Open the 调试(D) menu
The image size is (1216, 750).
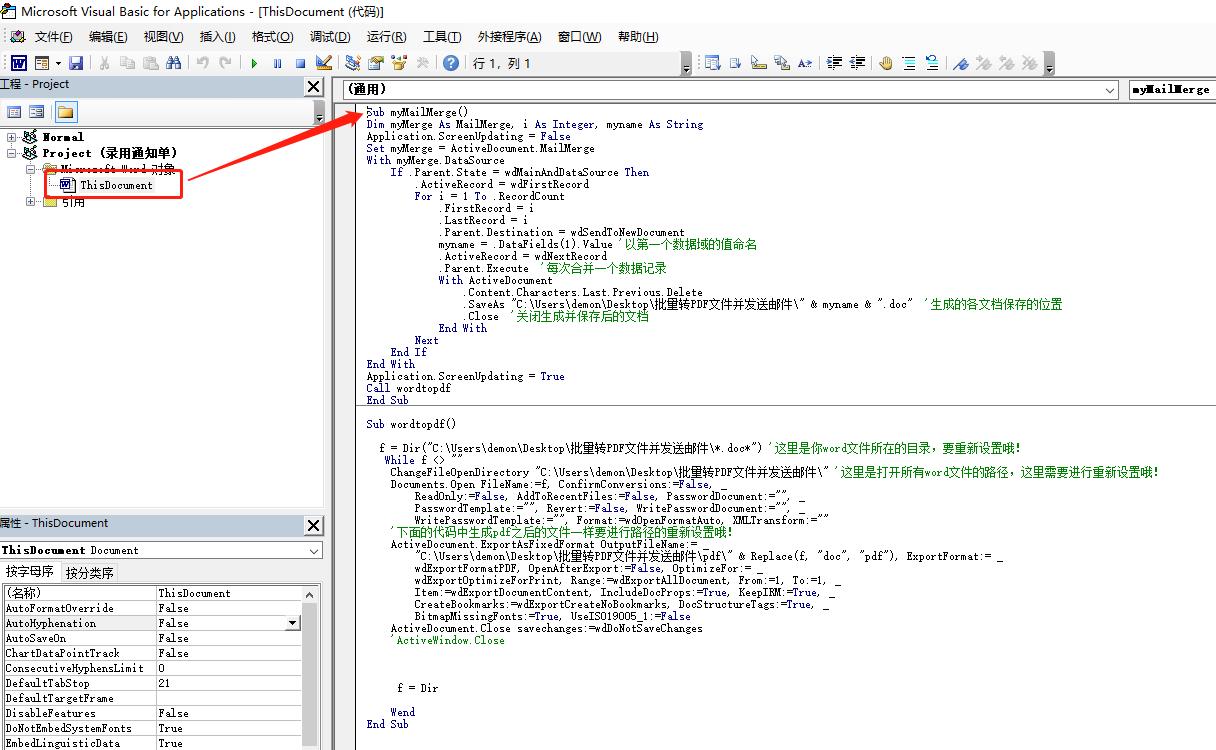click(330, 37)
